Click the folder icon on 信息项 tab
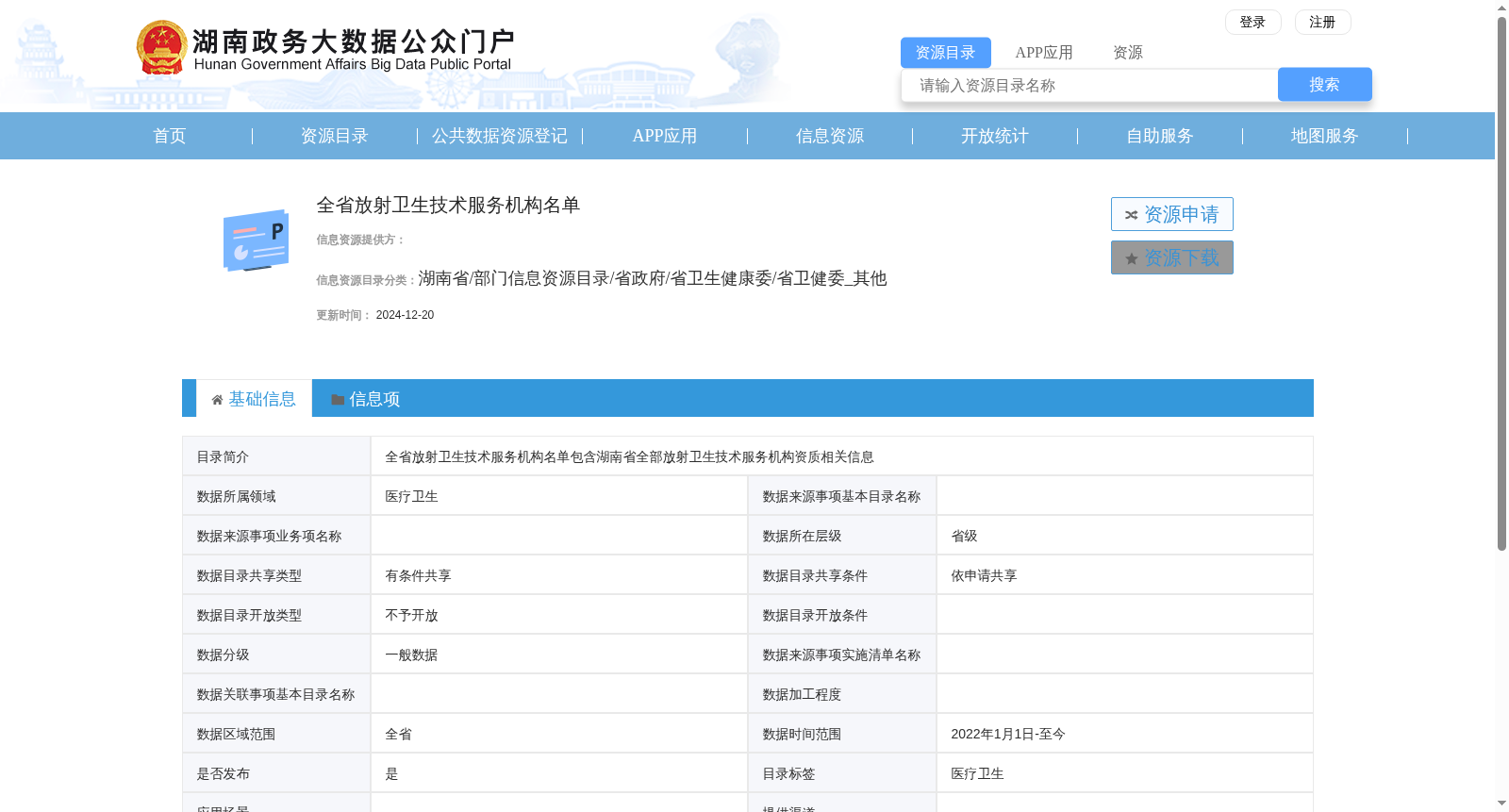The width and height of the screenshot is (1509, 812). (x=338, y=400)
